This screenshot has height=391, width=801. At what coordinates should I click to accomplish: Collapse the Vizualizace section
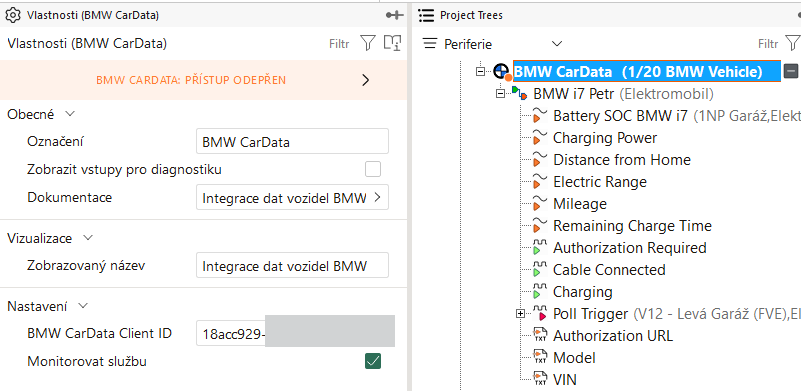point(88,238)
